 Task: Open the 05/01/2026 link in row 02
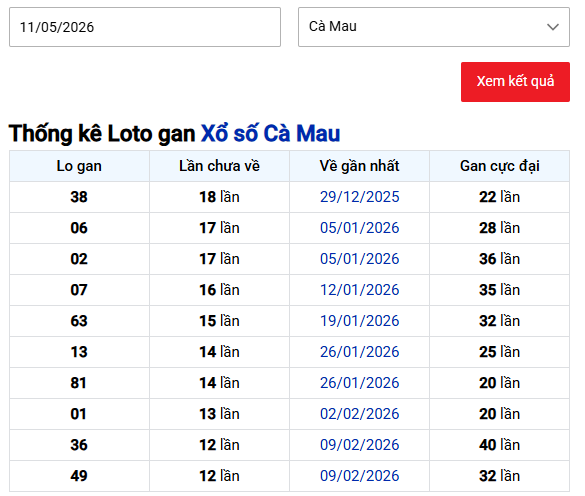tap(360, 259)
